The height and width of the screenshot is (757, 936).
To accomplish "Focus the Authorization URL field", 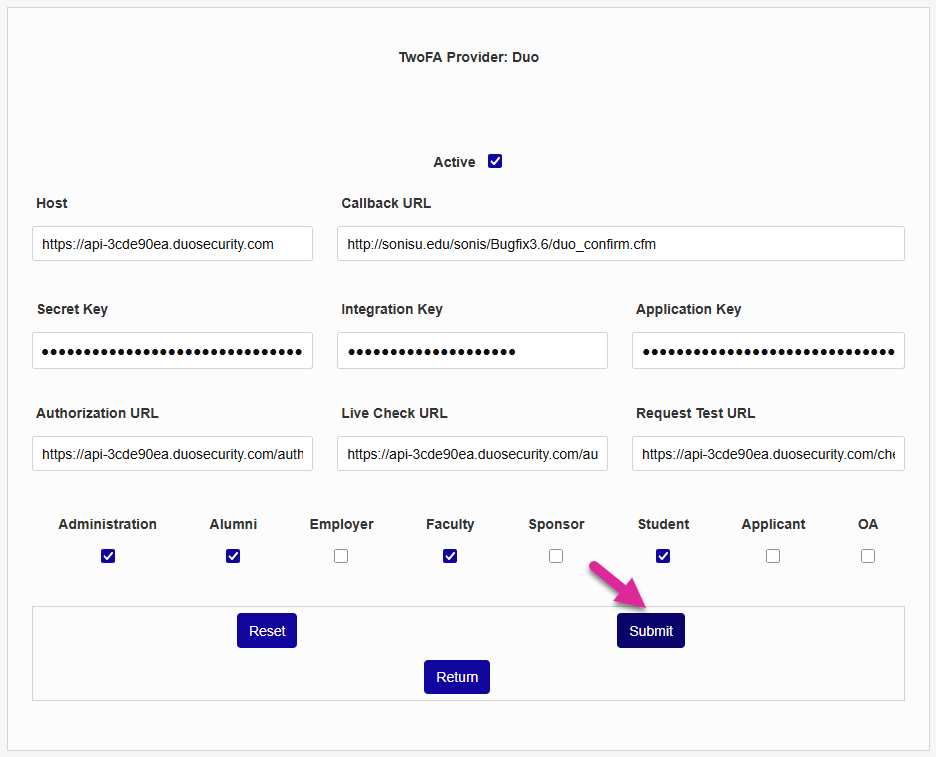I will pos(172,454).
